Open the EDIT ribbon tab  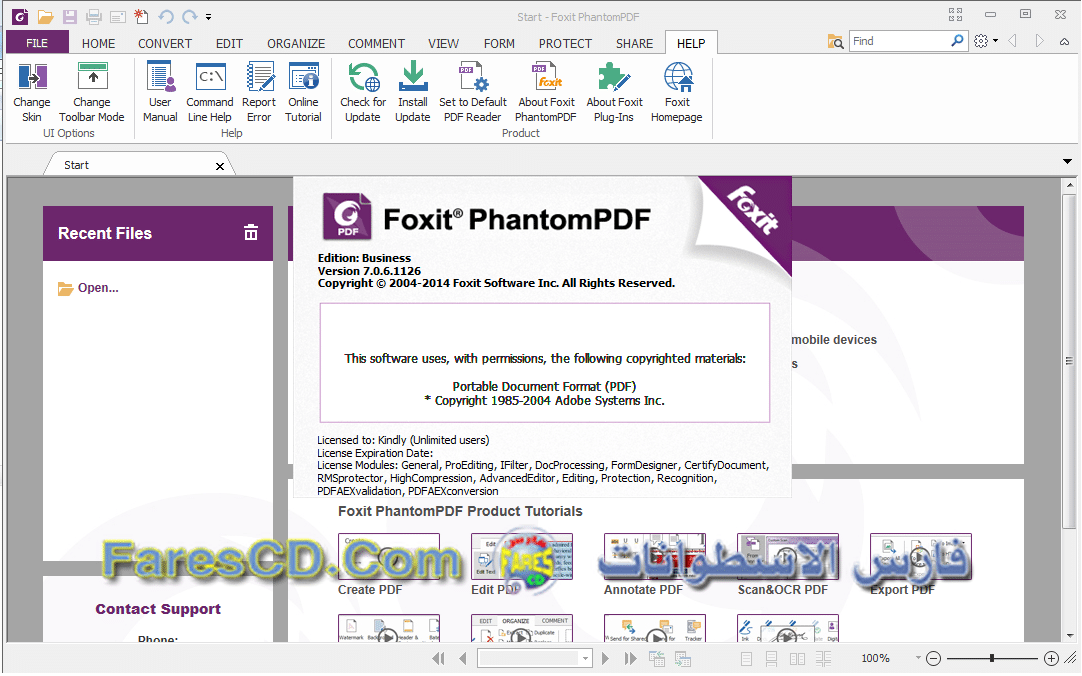229,43
